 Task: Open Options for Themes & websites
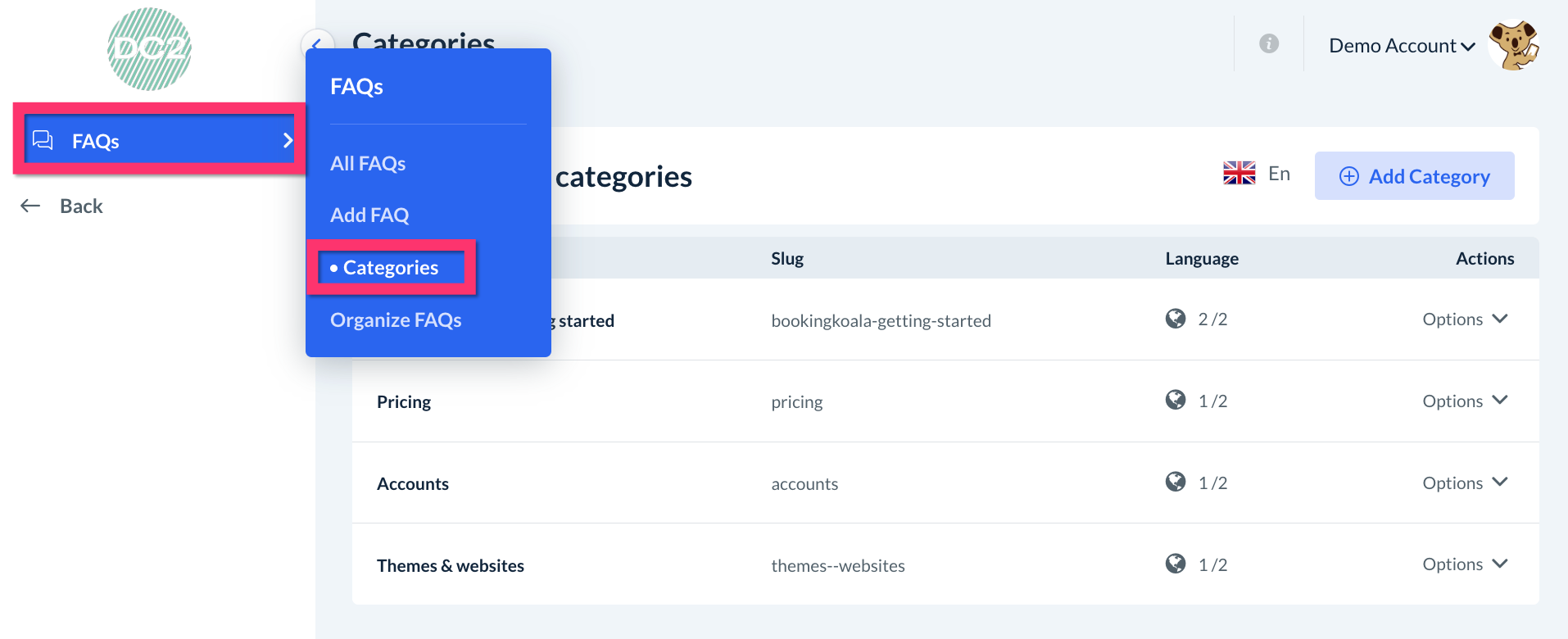1464,564
